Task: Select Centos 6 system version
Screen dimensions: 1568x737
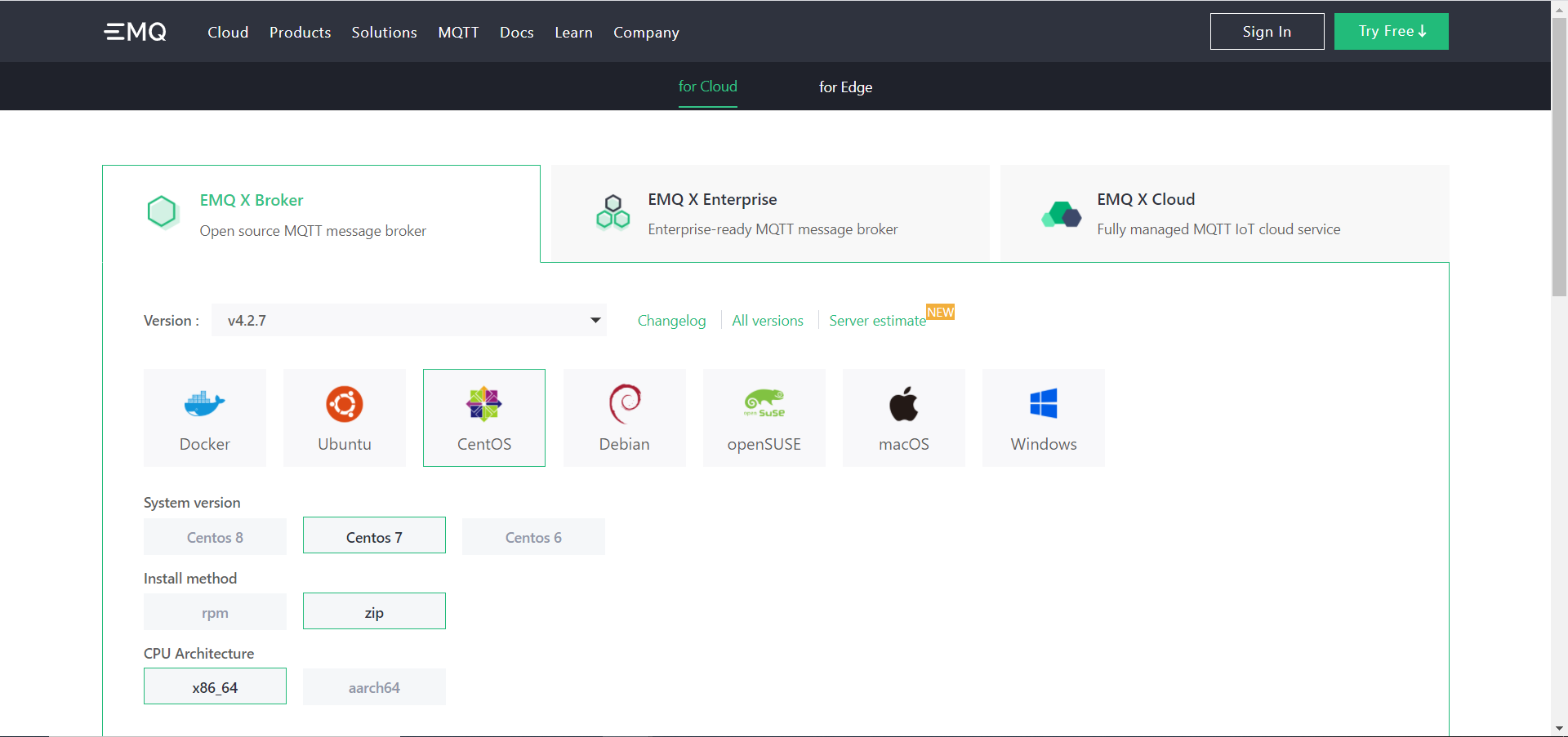Action: pyautogui.click(x=533, y=537)
